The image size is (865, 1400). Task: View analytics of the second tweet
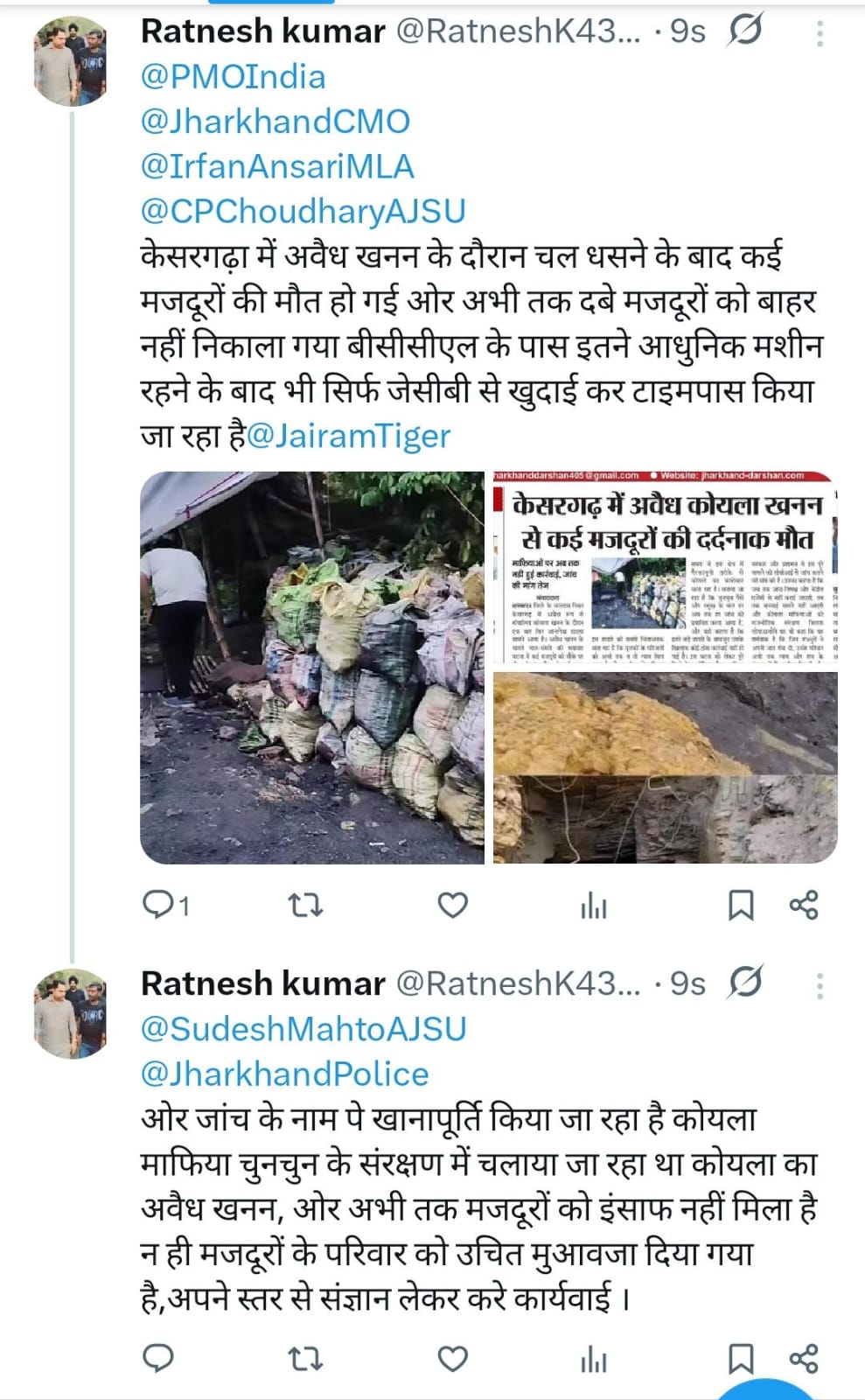pyautogui.click(x=594, y=1360)
